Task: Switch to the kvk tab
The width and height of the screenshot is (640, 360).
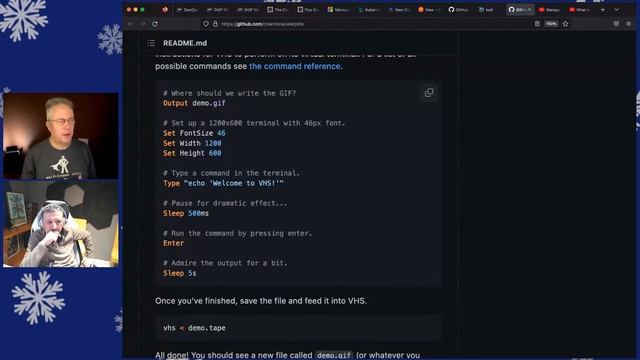Action: pyautogui.click(x=488, y=9)
